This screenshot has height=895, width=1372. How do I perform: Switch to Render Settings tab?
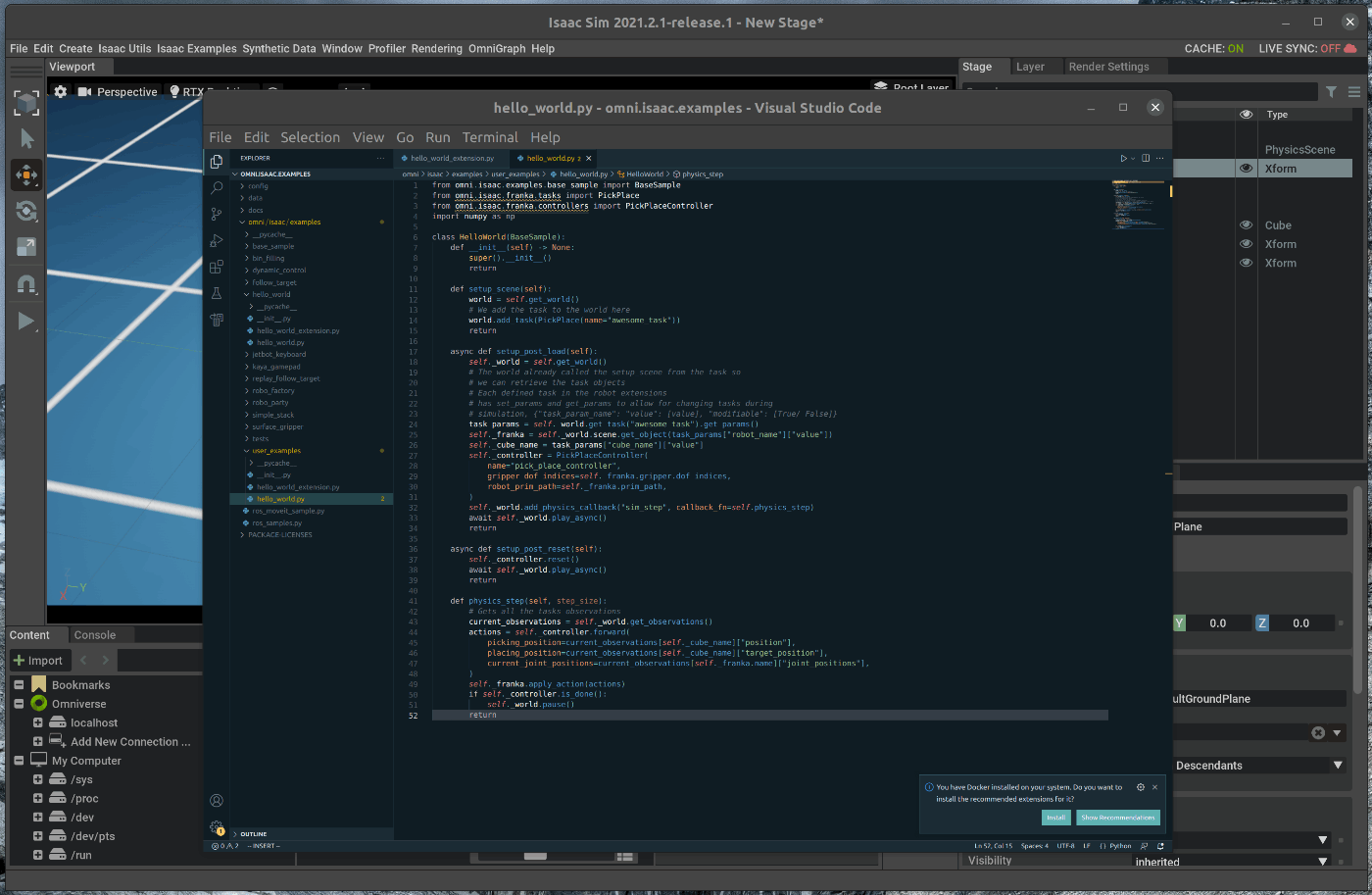point(1108,67)
